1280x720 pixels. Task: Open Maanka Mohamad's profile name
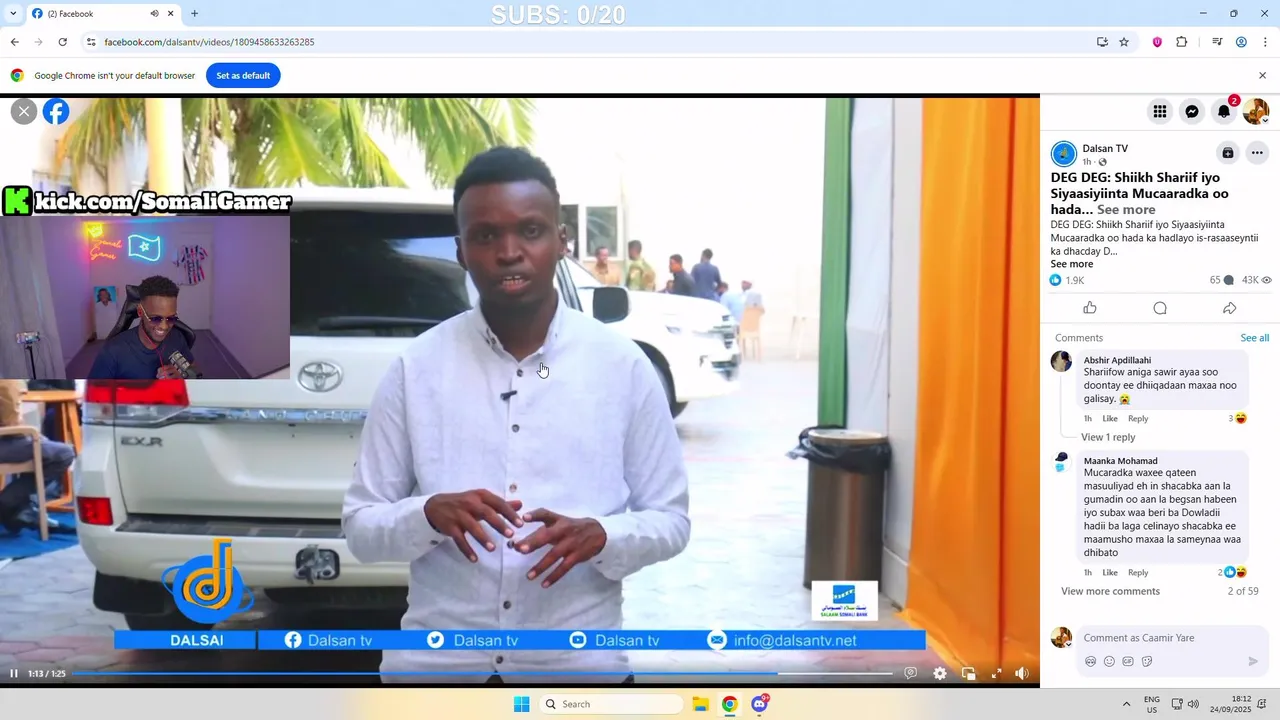point(1120,461)
